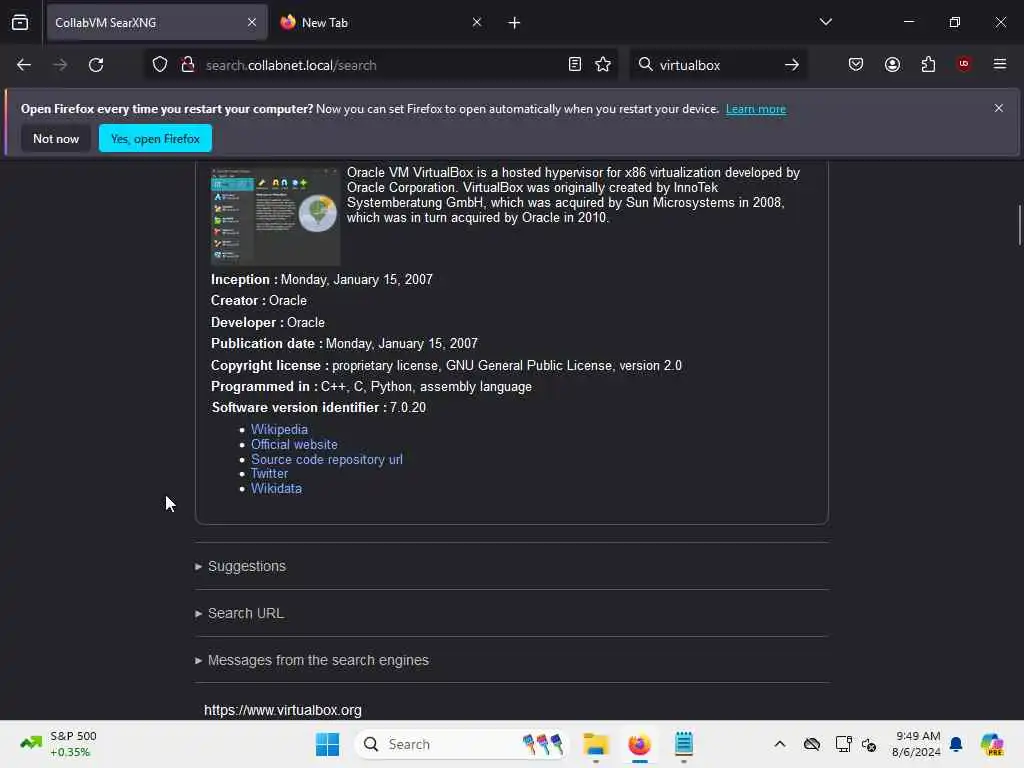Click the network display tray icon
Image resolution: width=1024 pixels, height=768 pixels.
tap(843, 744)
